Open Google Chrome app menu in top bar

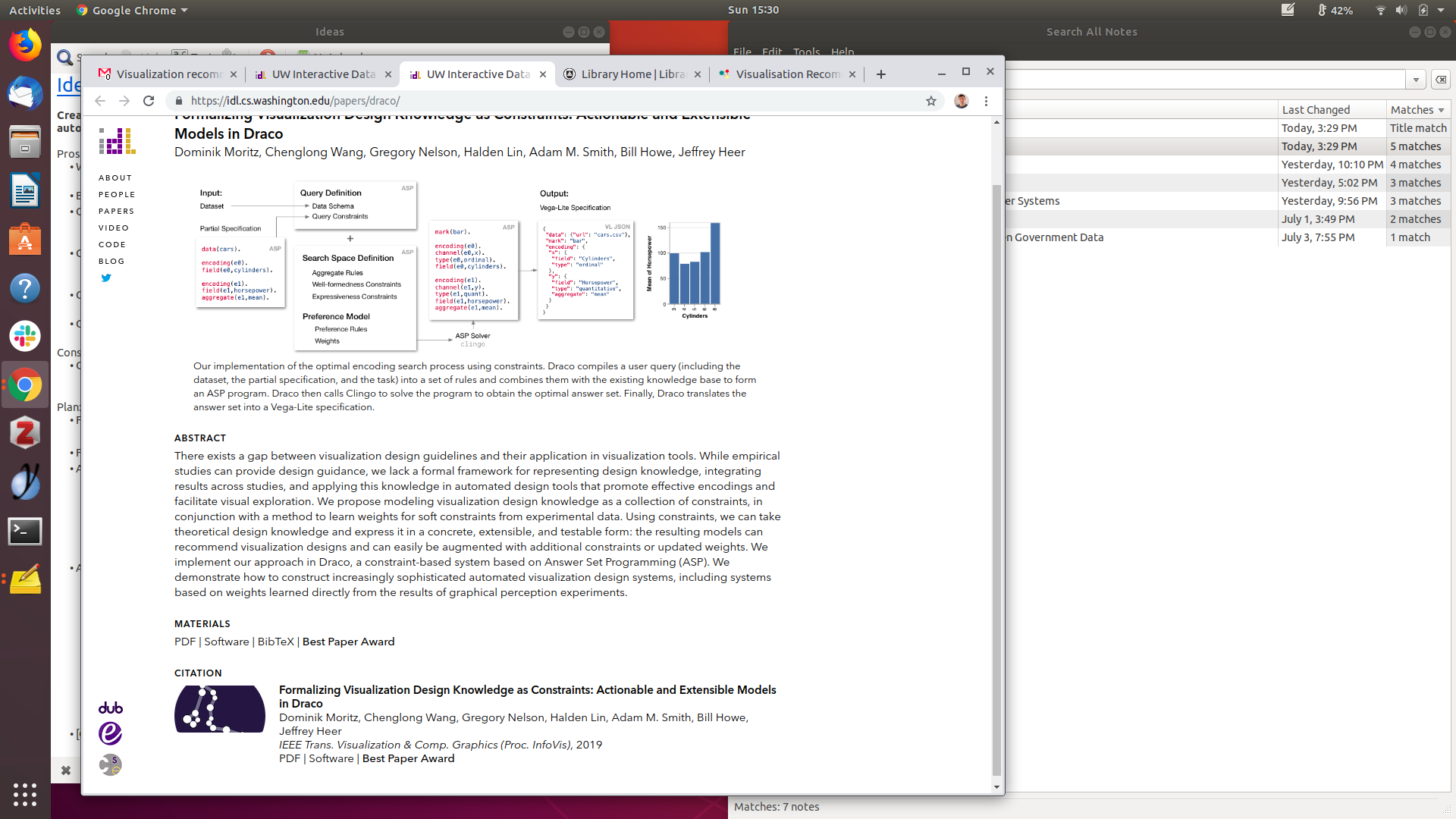tap(133, 10)
